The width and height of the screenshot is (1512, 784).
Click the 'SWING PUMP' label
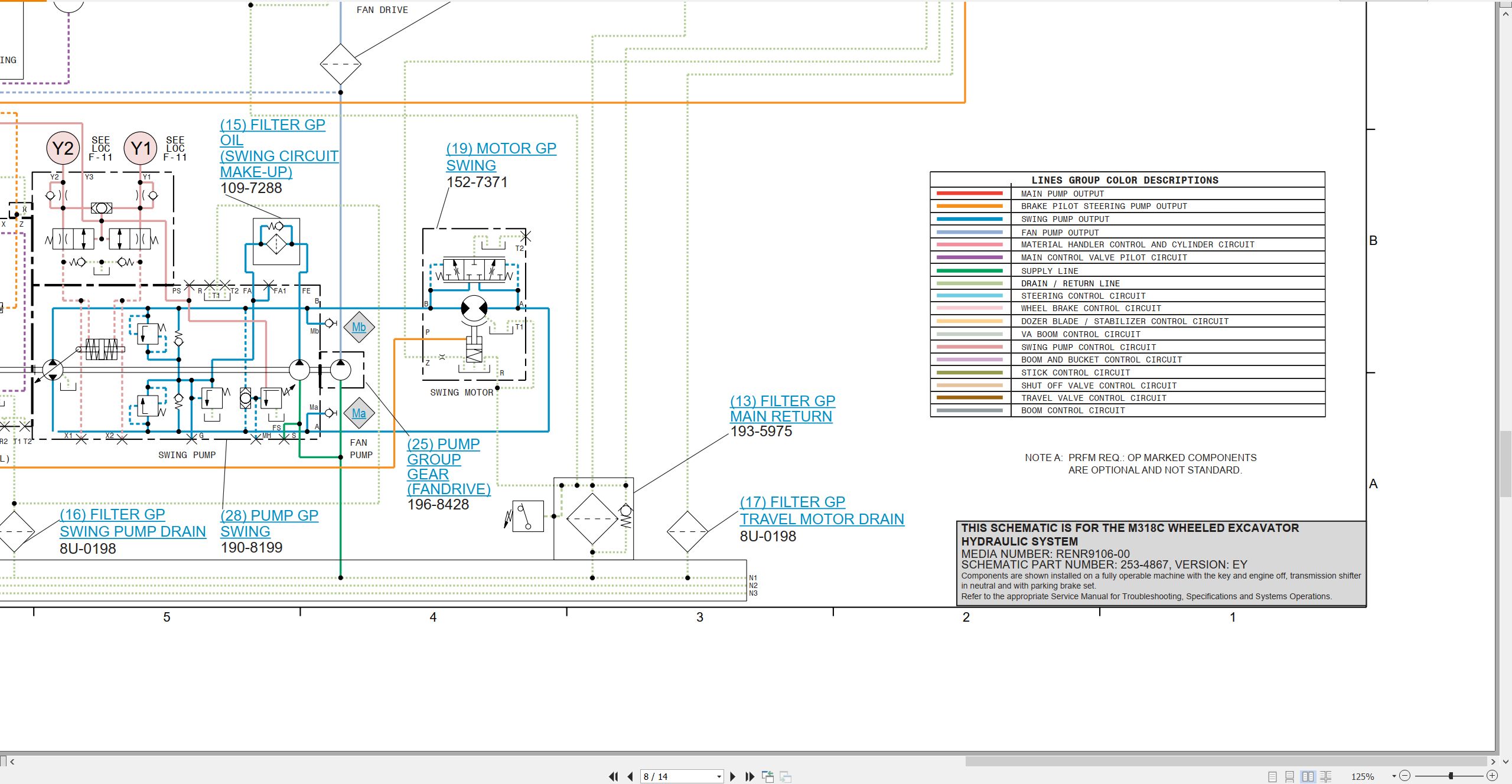pos(187,455)
